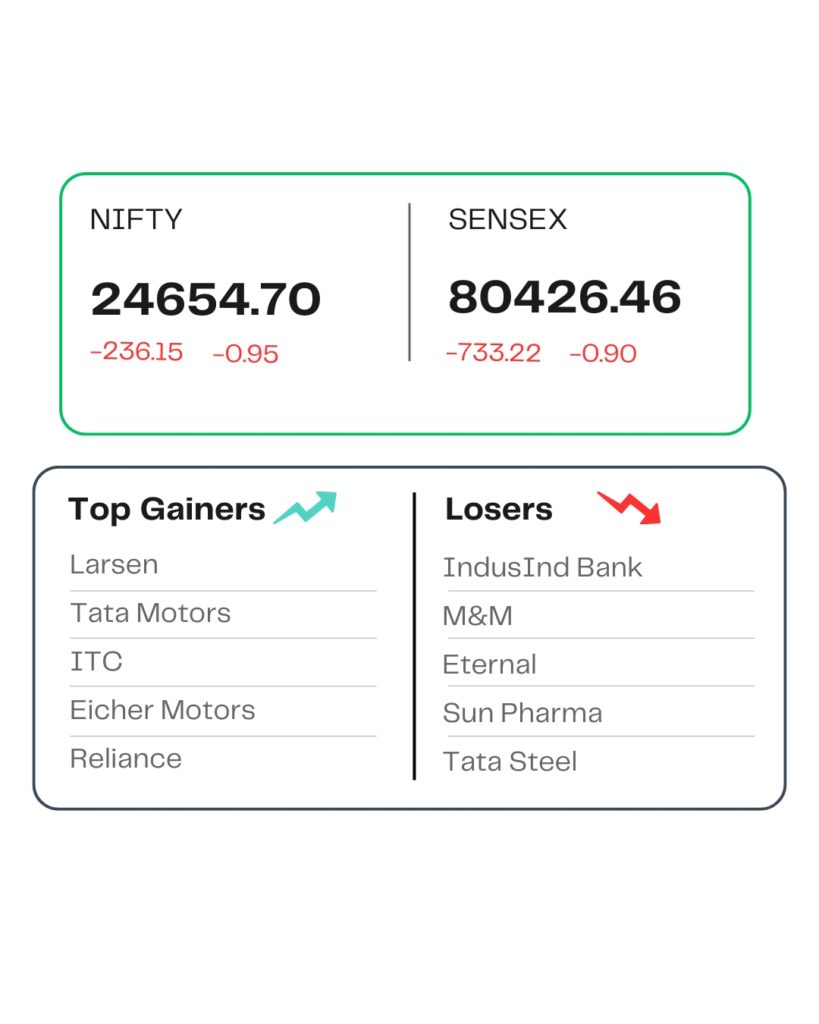
Task: Click NIFTY value 24654.70
Action: click(x=206, y=299)
